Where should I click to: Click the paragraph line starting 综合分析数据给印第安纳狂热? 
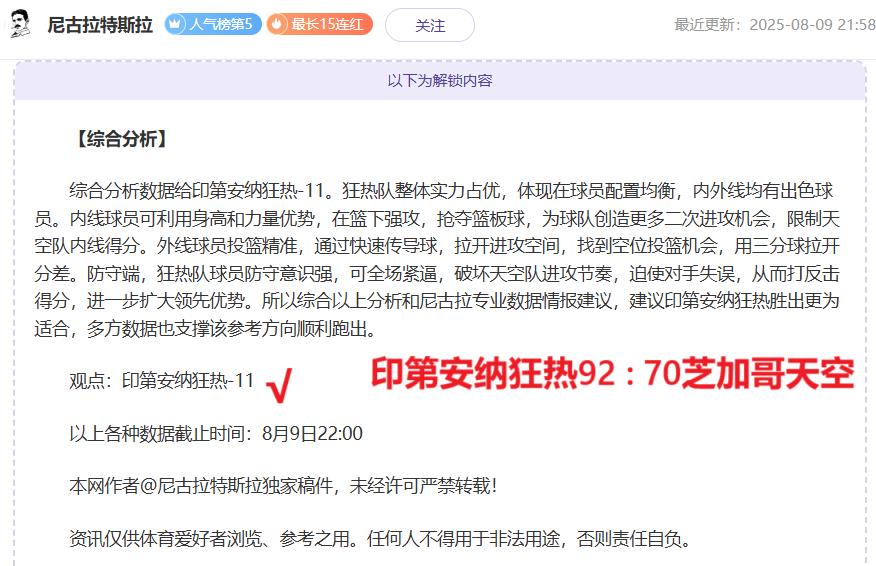[451, 191]
